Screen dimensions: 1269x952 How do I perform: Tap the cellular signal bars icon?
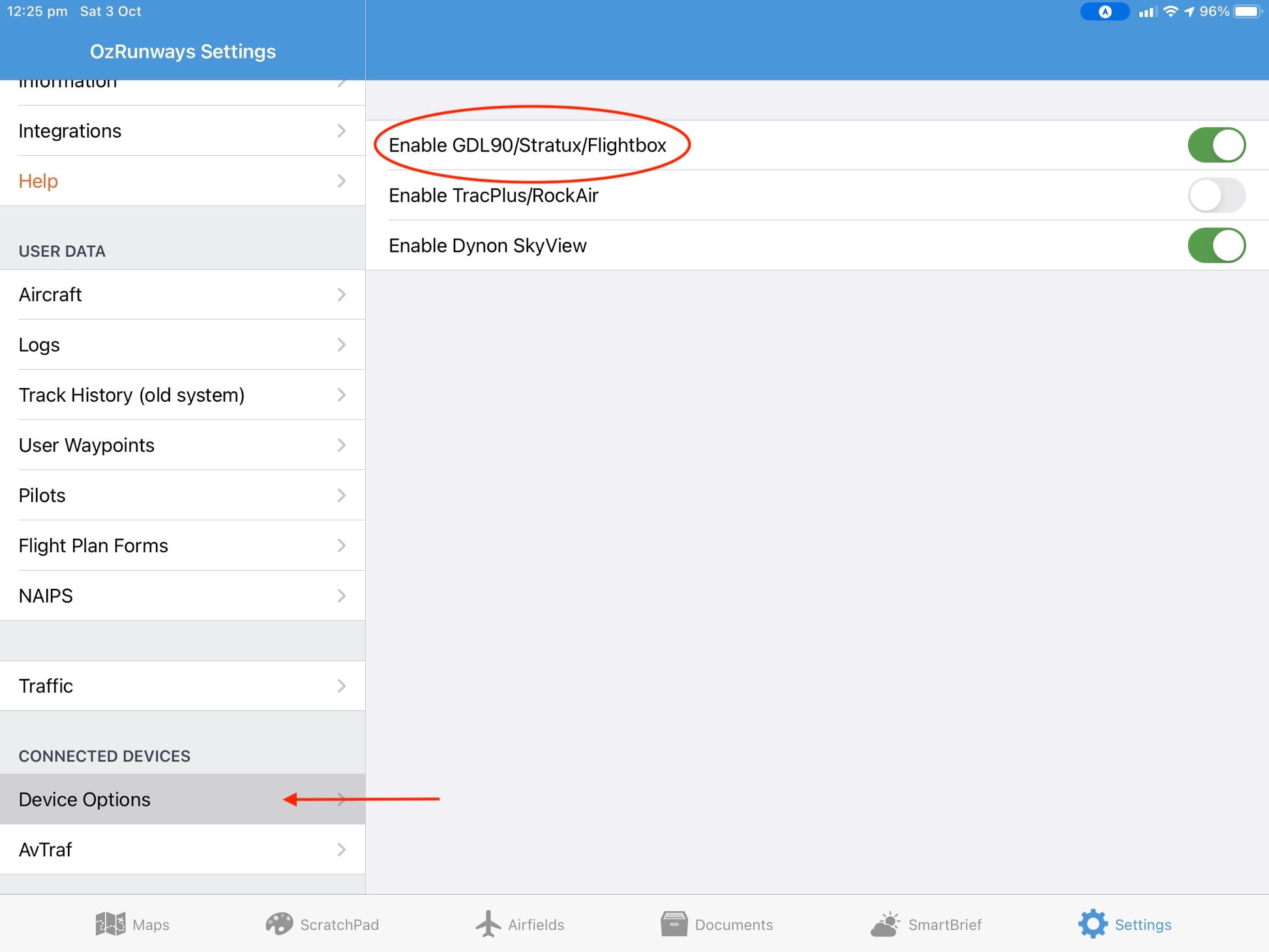(x=1148, y=12)
